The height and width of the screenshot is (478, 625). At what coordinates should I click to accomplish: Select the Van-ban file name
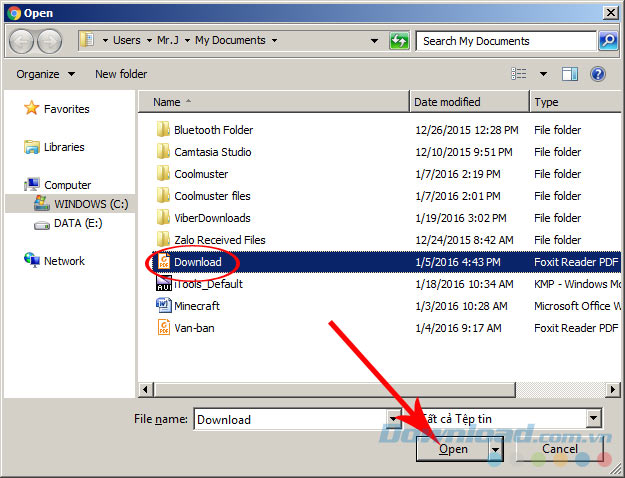[x=194, y=328]
